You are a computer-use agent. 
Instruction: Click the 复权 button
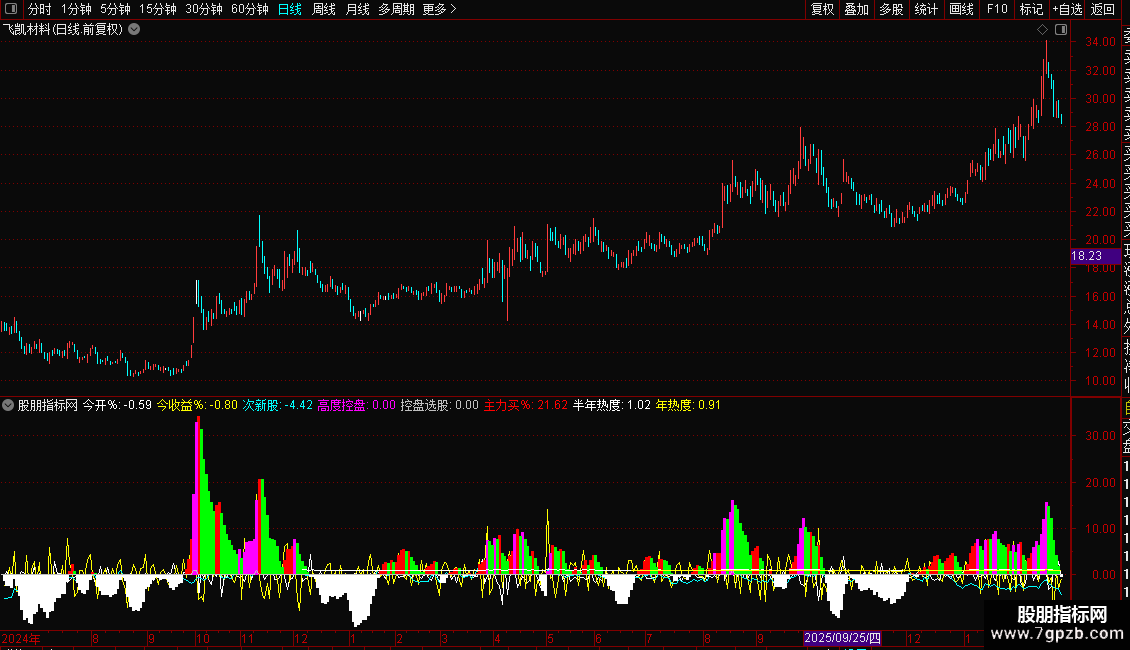[822, 9]
